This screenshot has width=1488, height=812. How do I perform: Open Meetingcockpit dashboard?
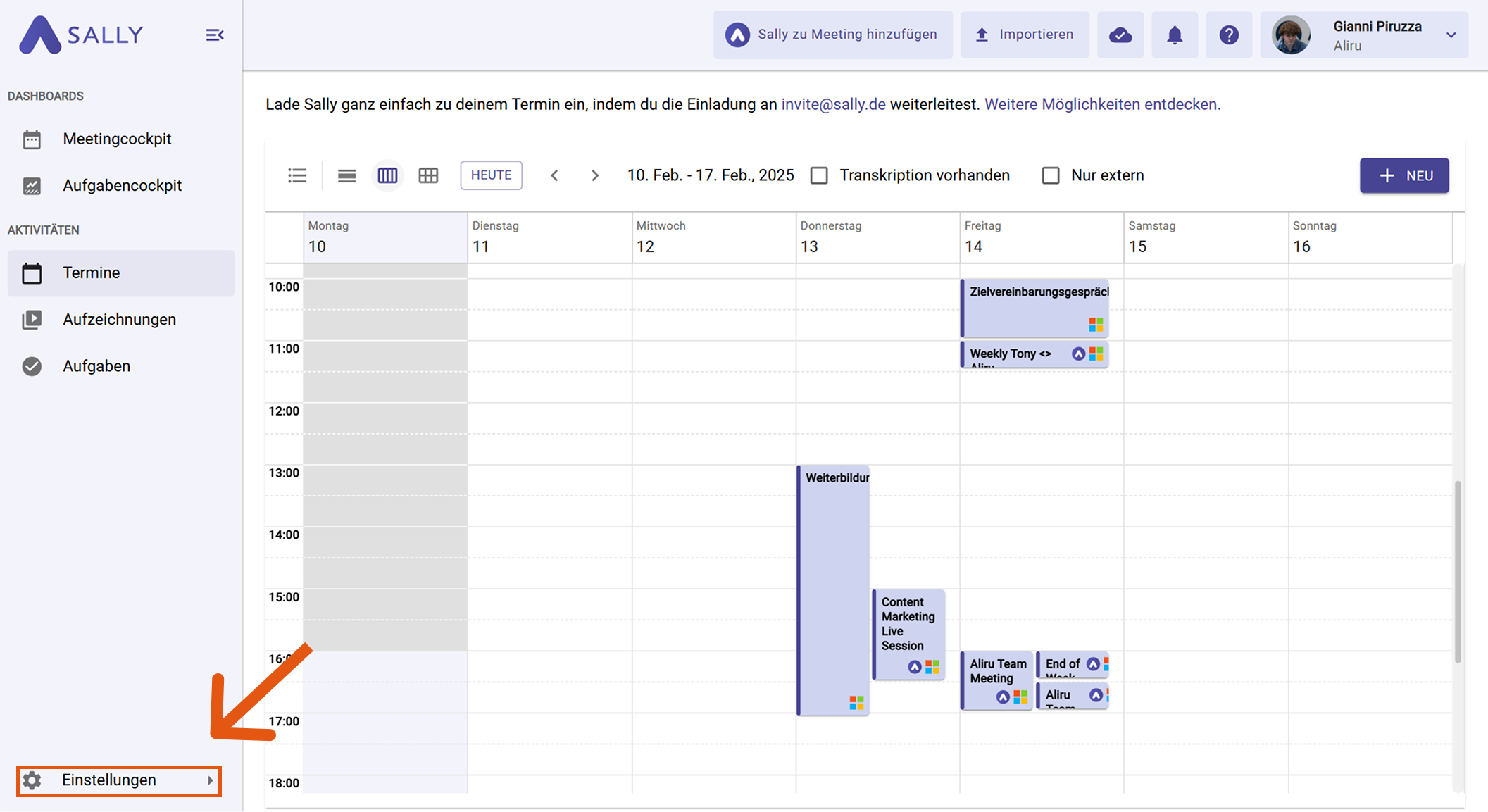pyautogui.click(x=117, y=139)
